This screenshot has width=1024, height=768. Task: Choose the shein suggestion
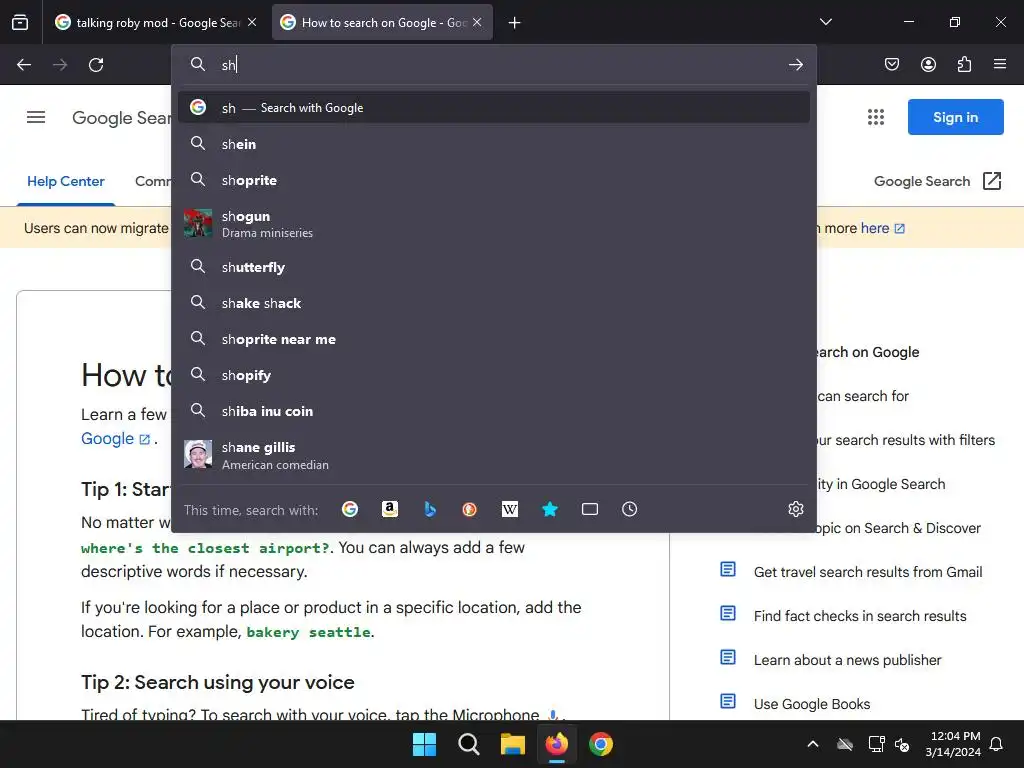pyautogui.click(x=494, y=144)
